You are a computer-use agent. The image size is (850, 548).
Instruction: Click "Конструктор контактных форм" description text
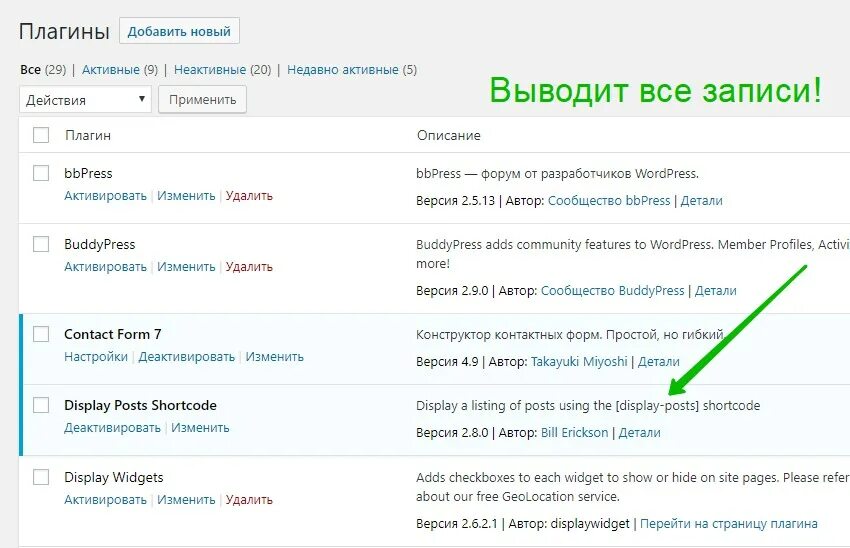570,334
